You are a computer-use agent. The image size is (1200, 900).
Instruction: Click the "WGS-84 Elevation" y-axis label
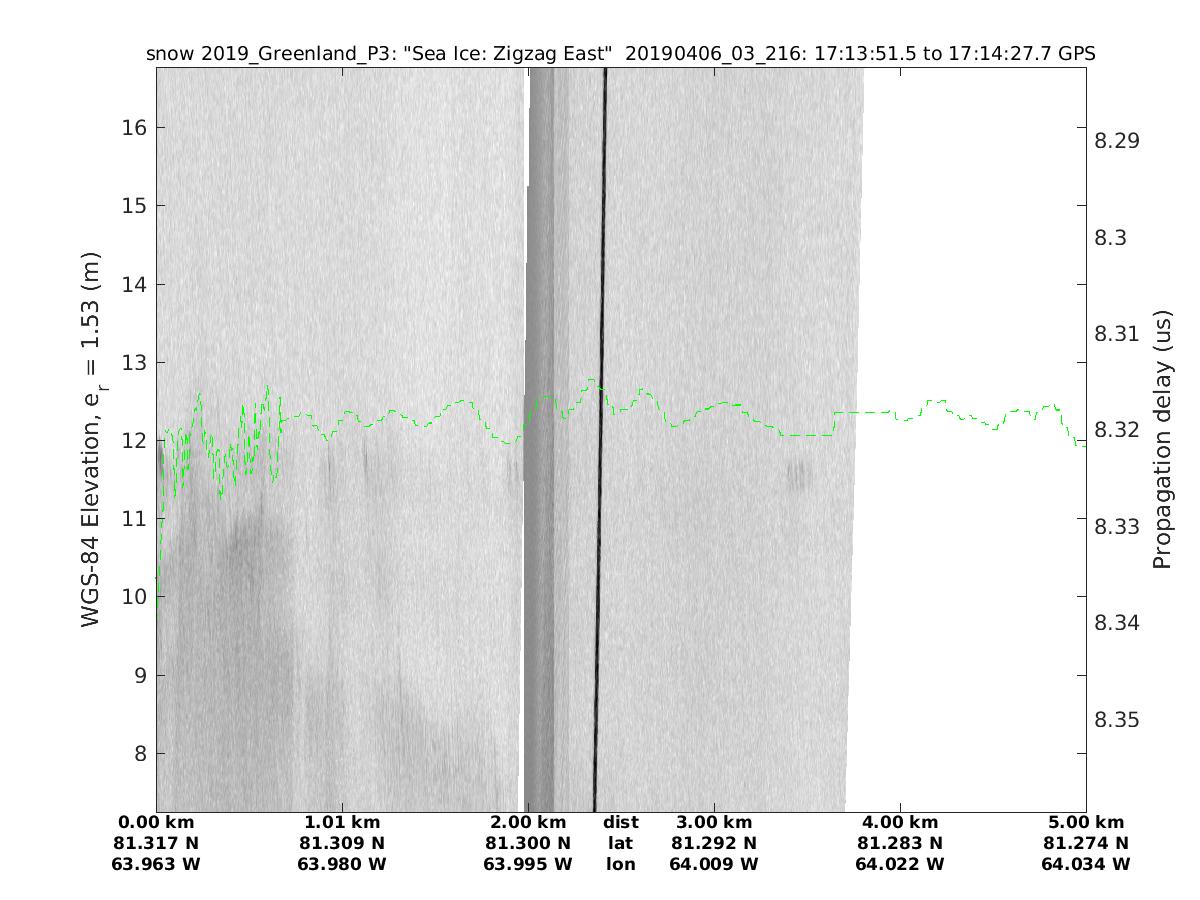[x=92, y=440]
